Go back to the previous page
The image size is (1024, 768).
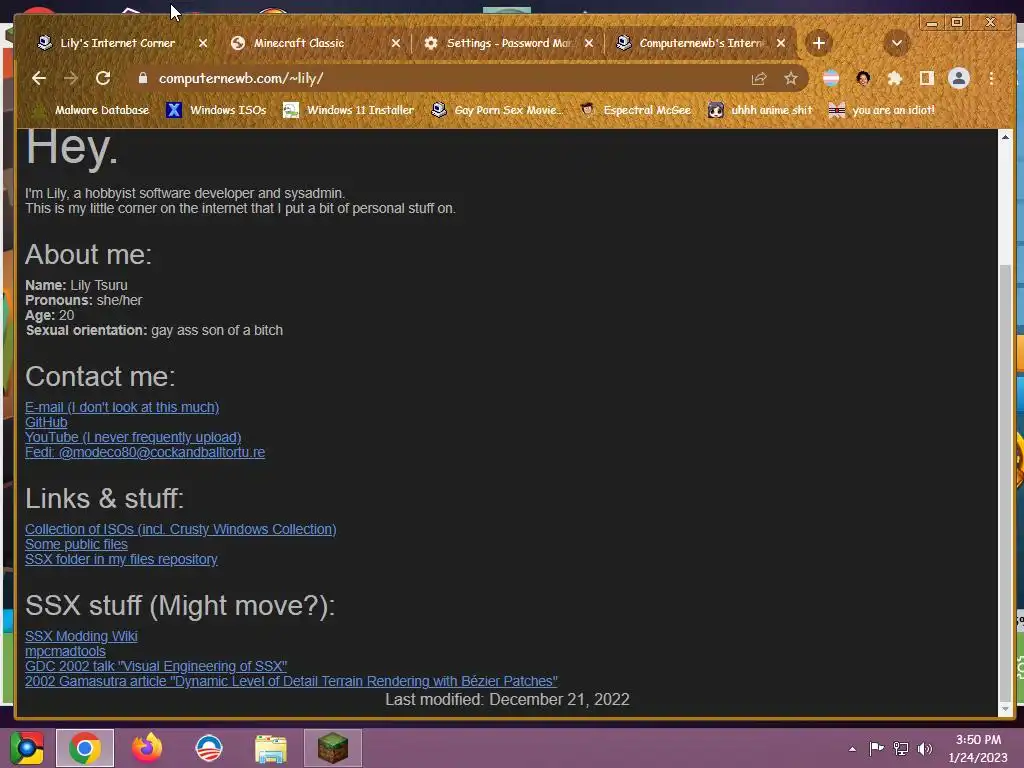[x=39, y=78]
